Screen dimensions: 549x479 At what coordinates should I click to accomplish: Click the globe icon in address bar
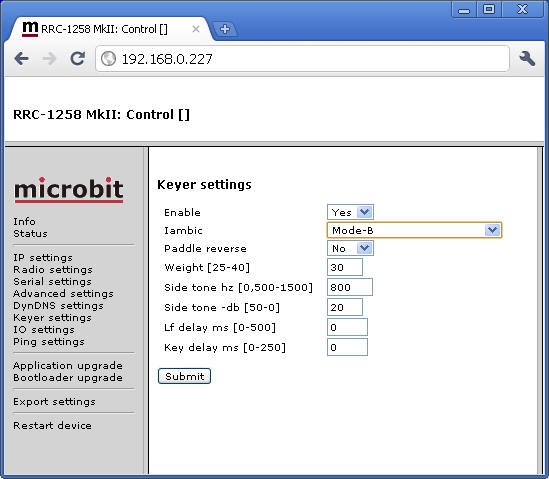coord(108,58)
